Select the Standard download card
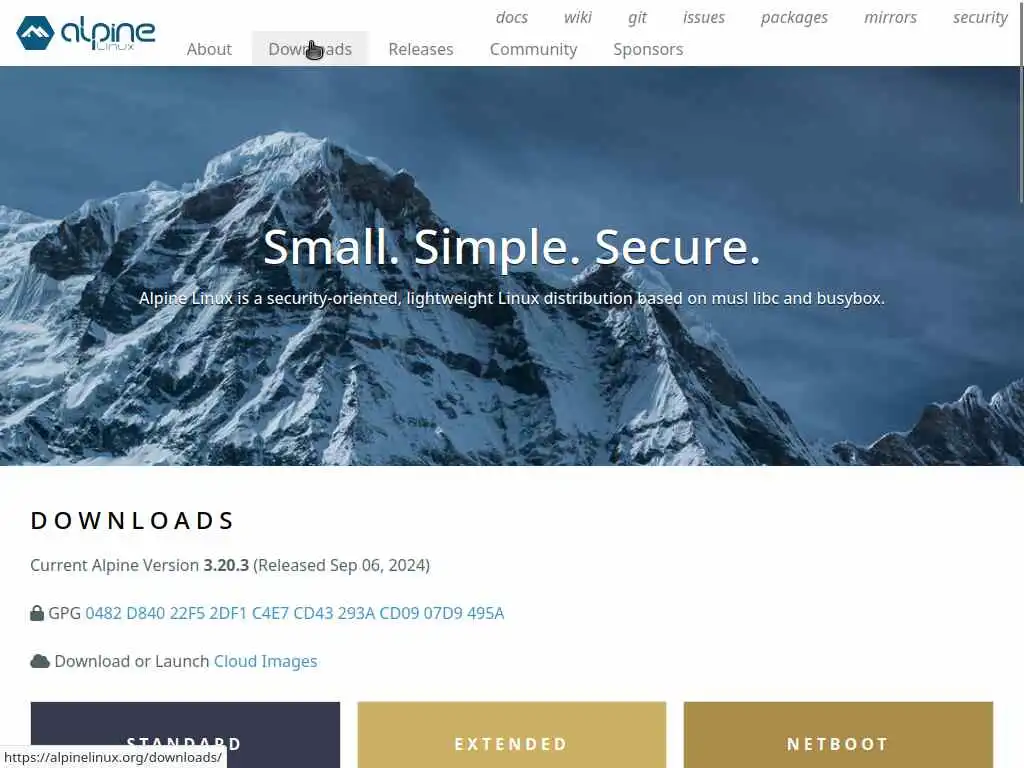The width and height of the screenshot is (1024, 768). click(185, 735)
